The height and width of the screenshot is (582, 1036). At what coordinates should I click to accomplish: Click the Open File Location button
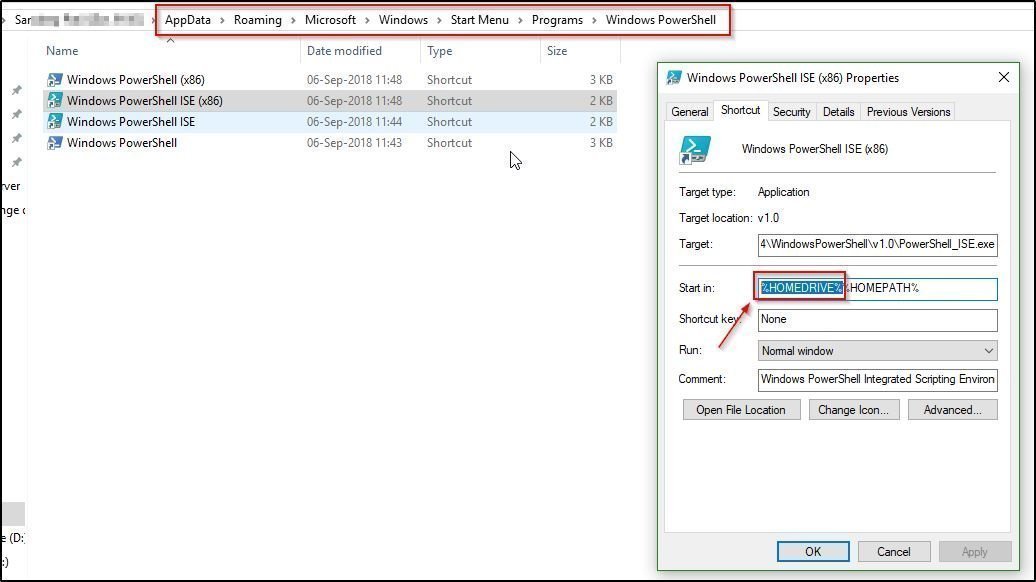741,410
